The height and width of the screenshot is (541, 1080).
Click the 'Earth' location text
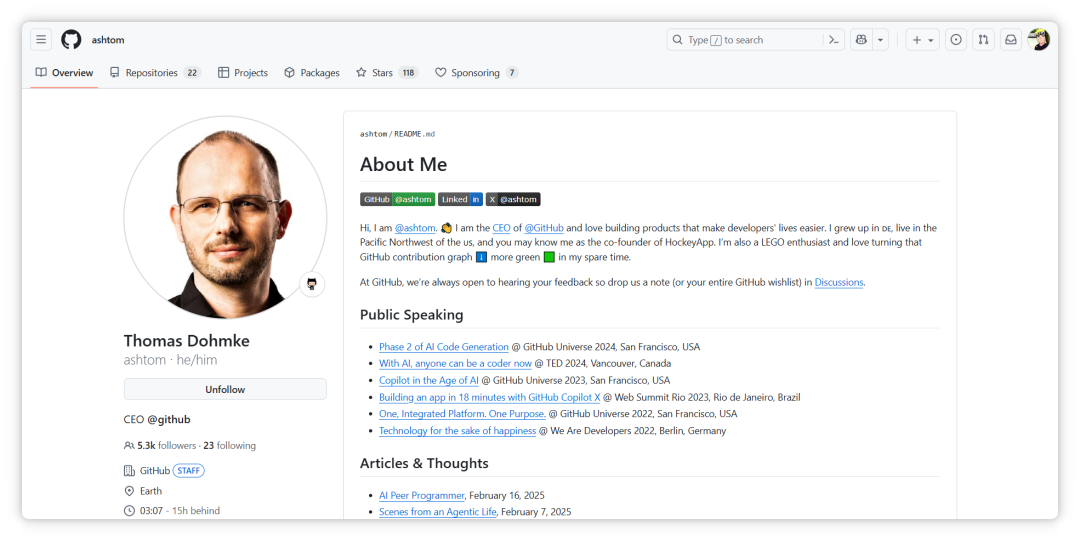click(x=151, y=491)
